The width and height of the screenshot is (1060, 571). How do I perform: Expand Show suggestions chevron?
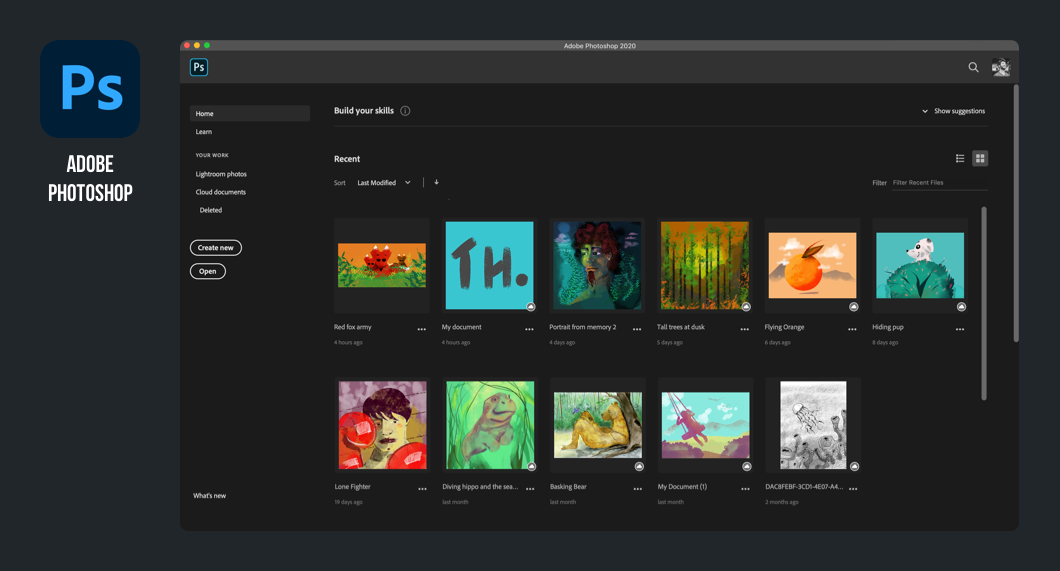click(x=925, y=111)
